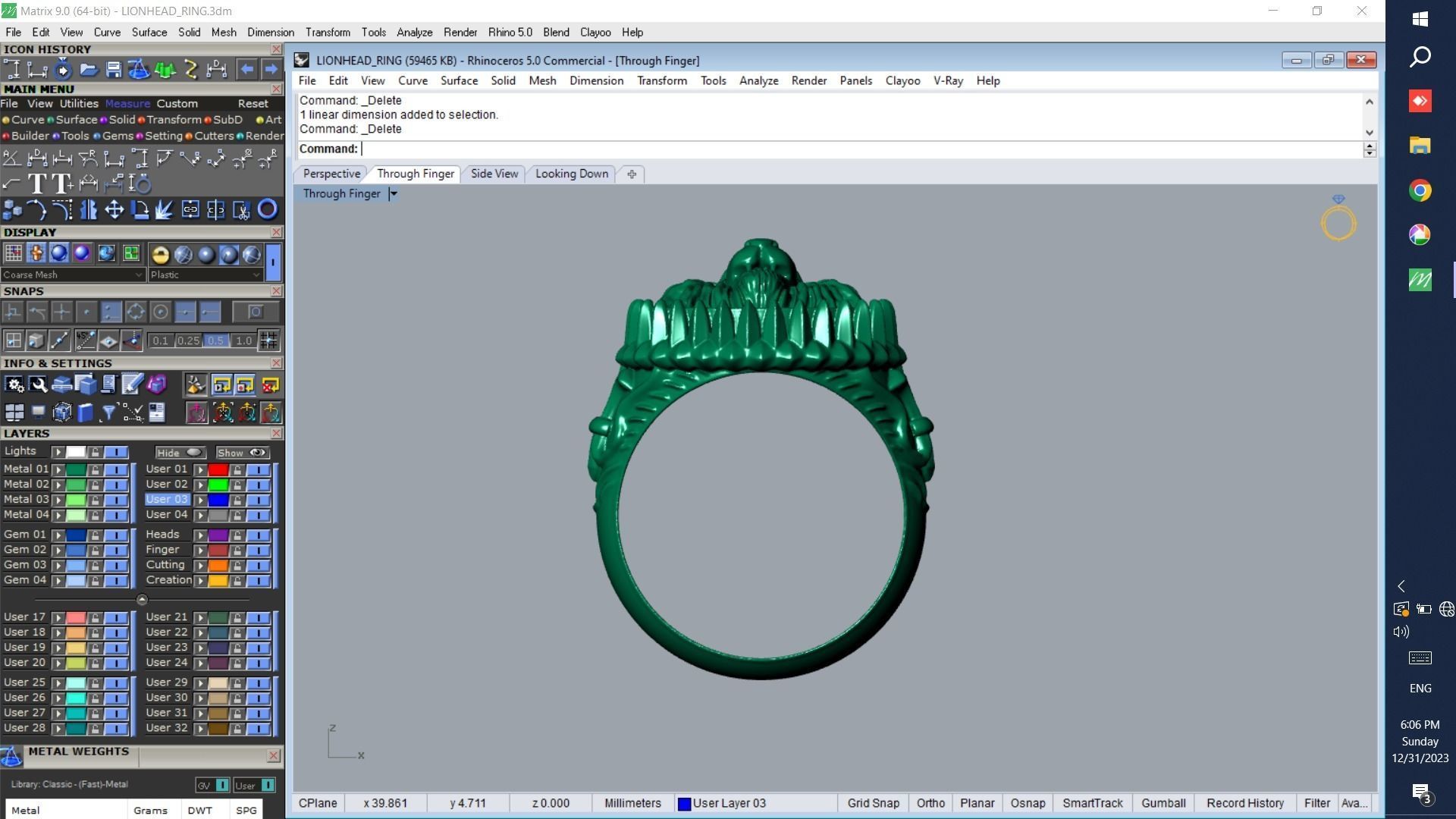Image resolution: width=1456 pixels, height=819 pixels.
Task: Click the add viewport tab plus button
Action: (x=632, y=174)
